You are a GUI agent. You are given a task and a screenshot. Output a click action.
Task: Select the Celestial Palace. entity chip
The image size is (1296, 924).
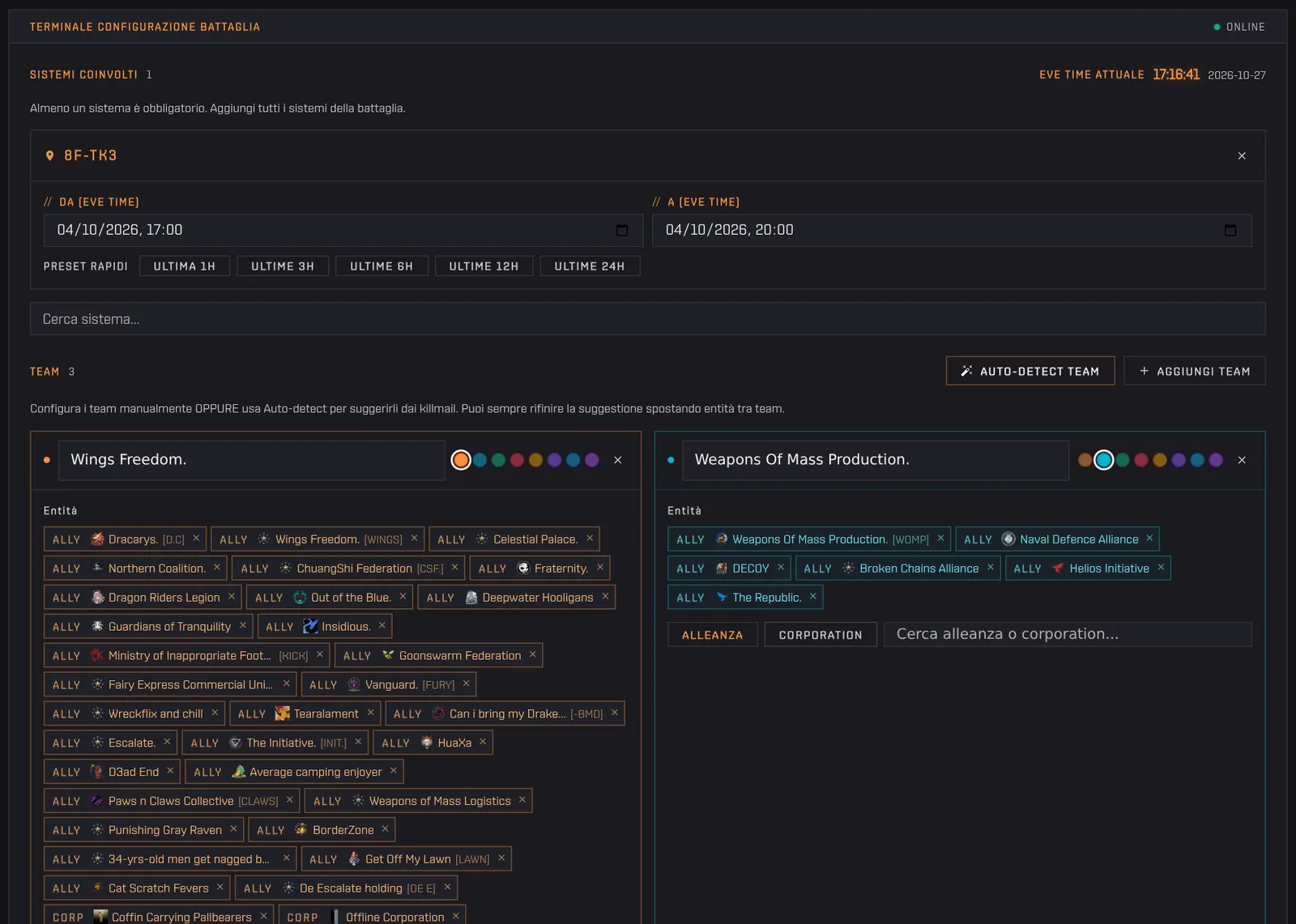point(514,539)
